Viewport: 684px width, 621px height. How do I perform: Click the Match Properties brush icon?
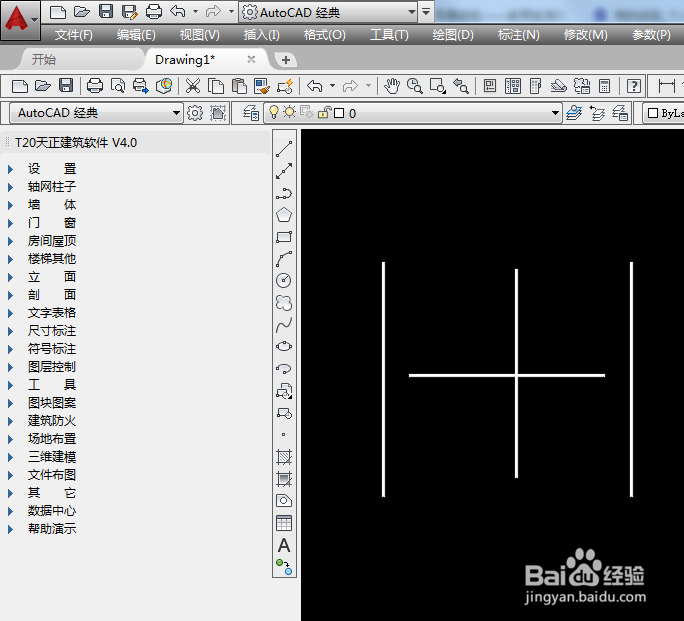pos(262,86)
